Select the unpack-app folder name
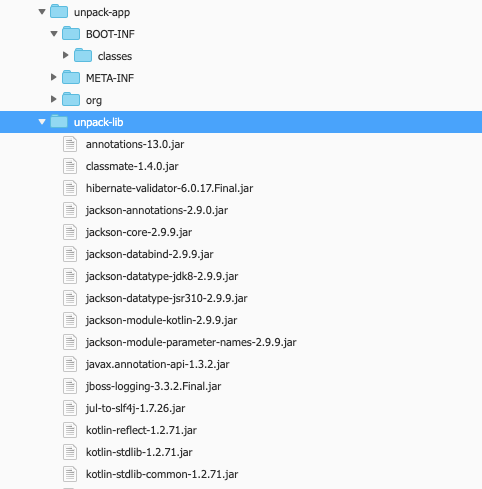The height and width of the screenshot is (489, 482). (102, 13)
